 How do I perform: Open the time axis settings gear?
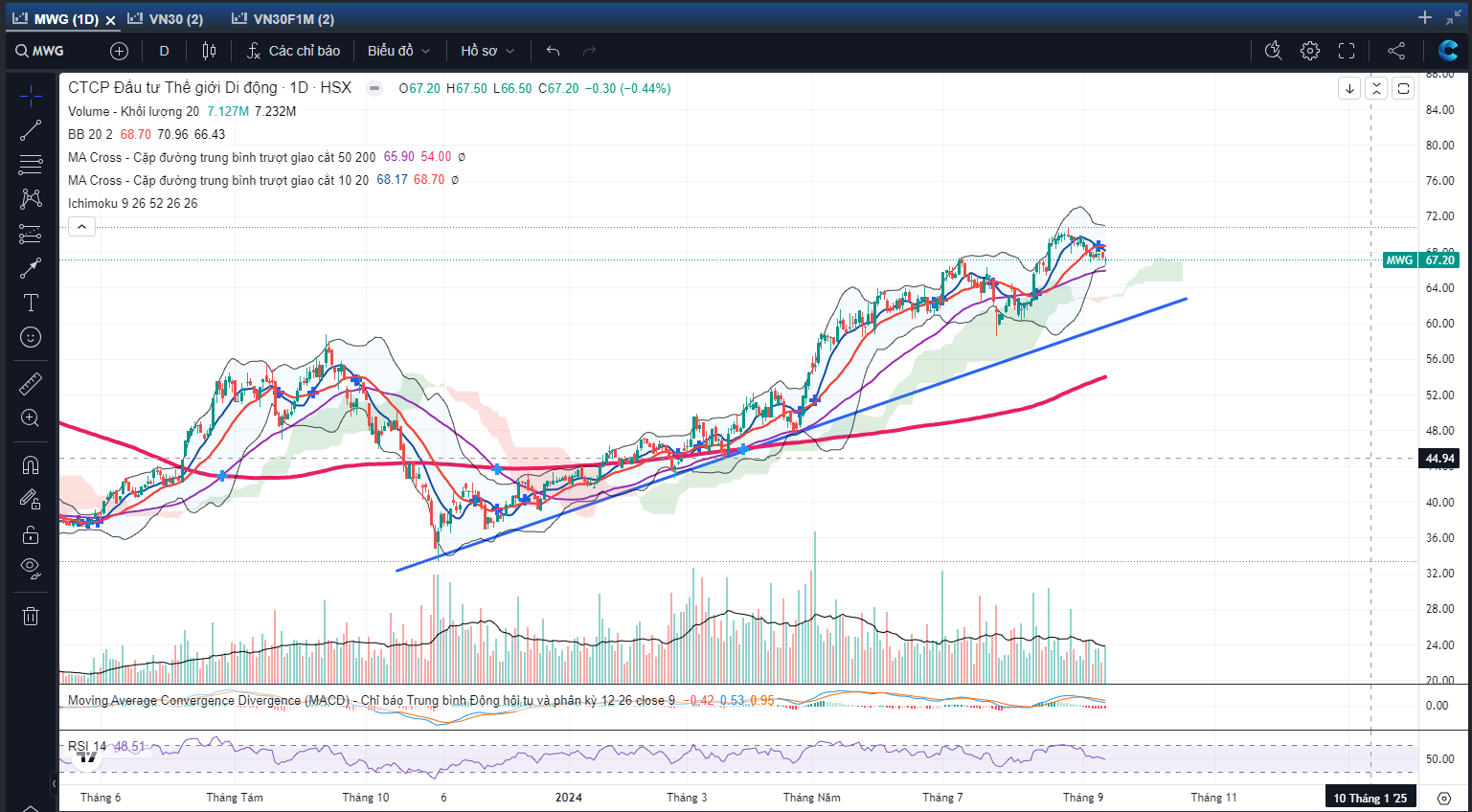point(1444,798)
